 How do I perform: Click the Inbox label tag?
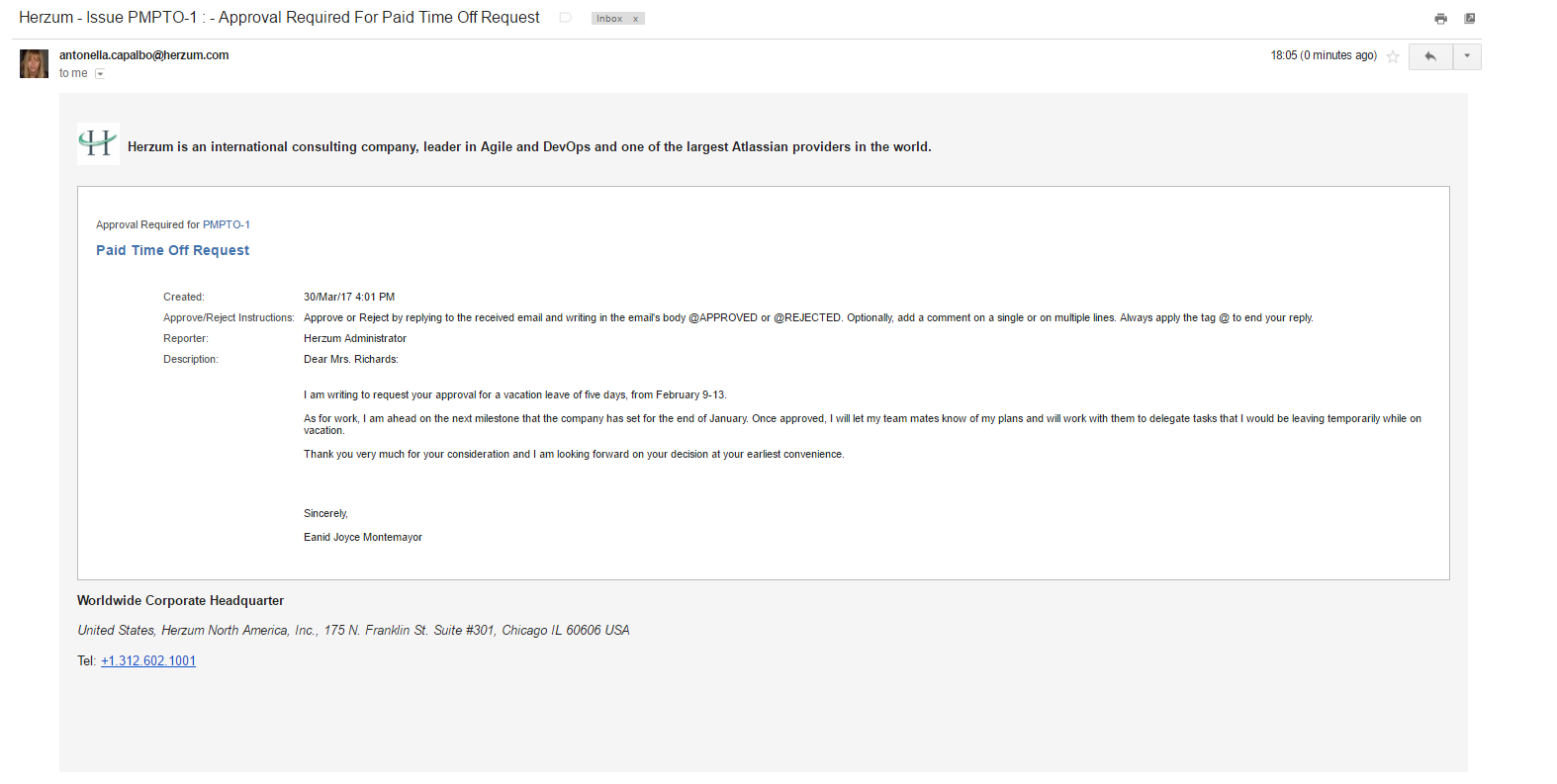pyautogui.click(x=609, y=19)
